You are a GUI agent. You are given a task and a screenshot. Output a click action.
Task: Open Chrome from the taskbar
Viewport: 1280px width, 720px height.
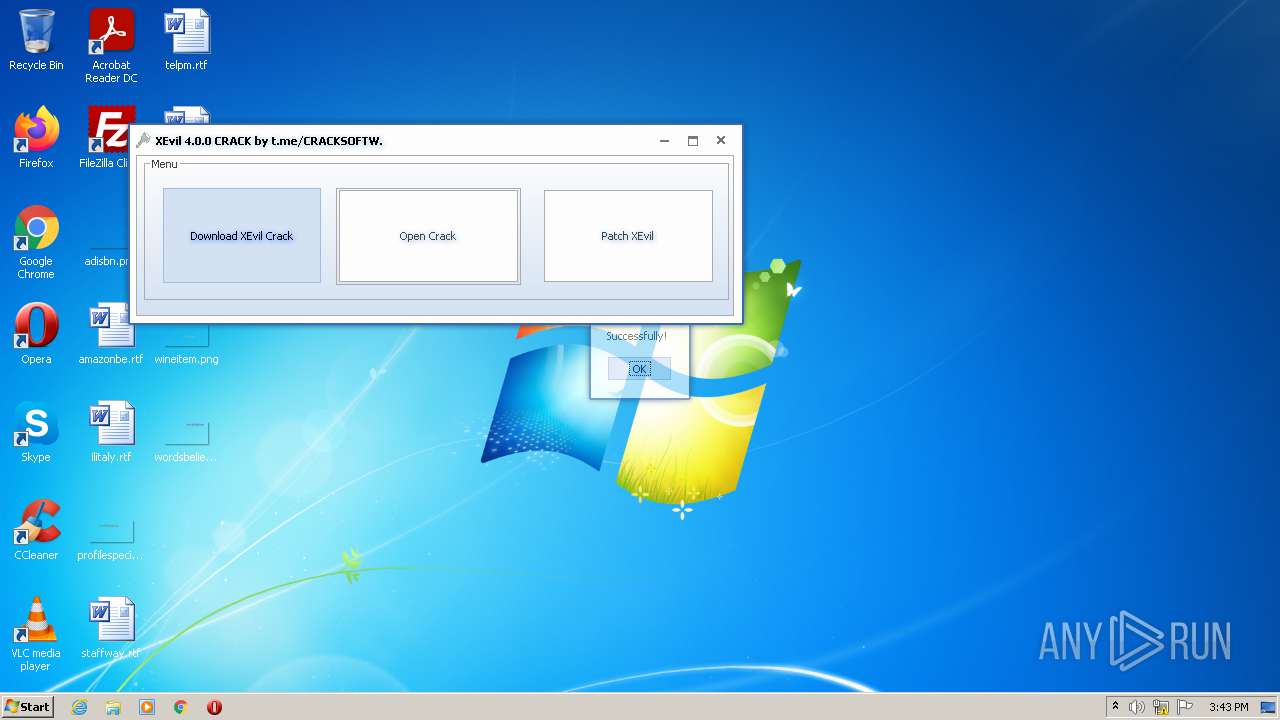pyautogui.click(x=181, y=707)
